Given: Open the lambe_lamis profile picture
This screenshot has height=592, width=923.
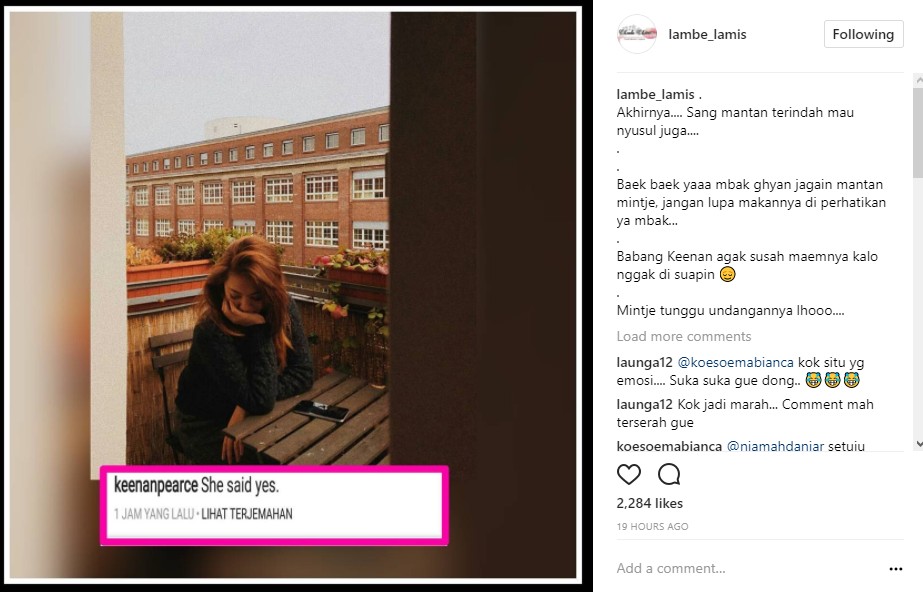Looking at the screenshot, I should [x=637, y=34].
